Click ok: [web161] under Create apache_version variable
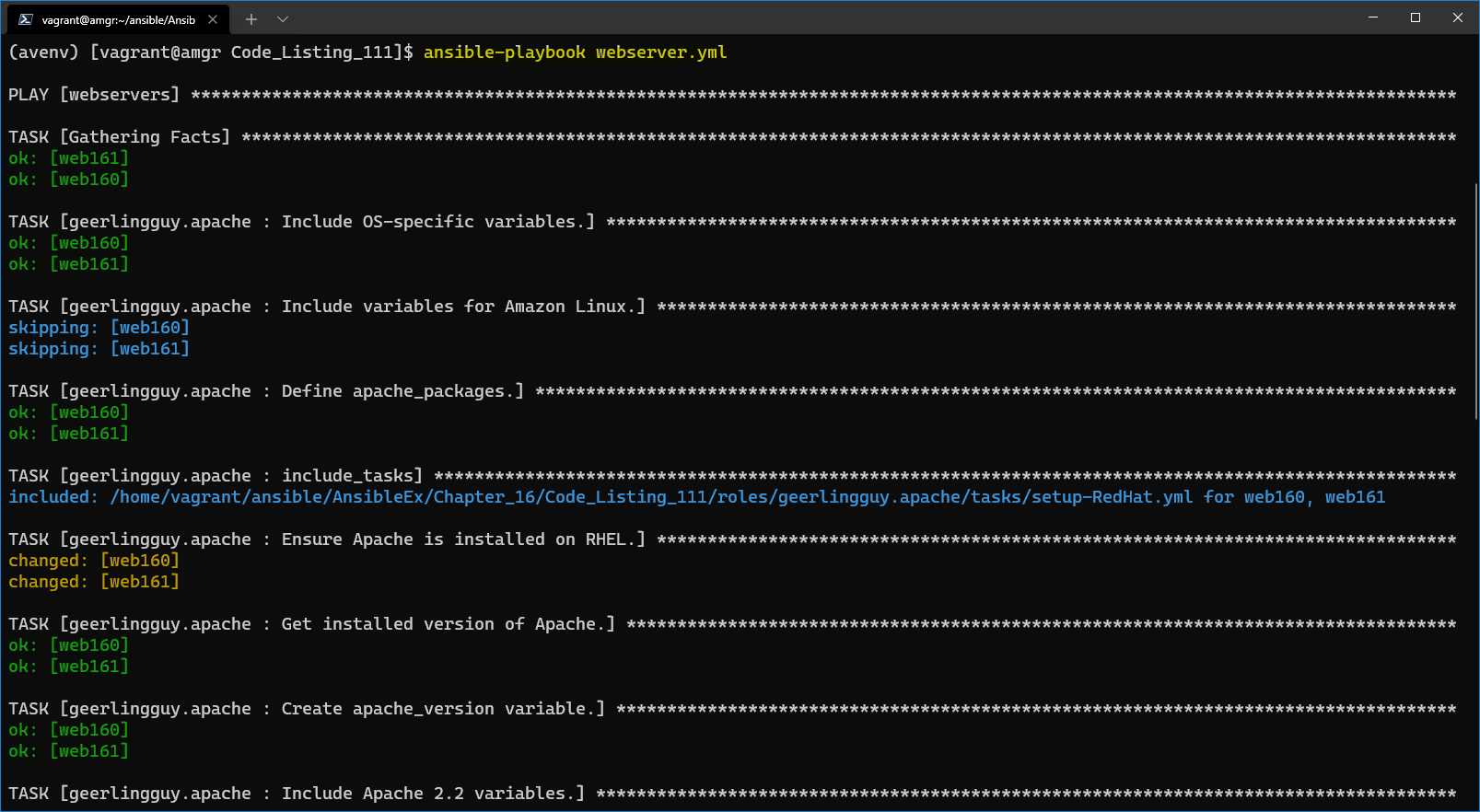Image resolution: width=1480 pixels, height=812 pixels. point(69,751)
